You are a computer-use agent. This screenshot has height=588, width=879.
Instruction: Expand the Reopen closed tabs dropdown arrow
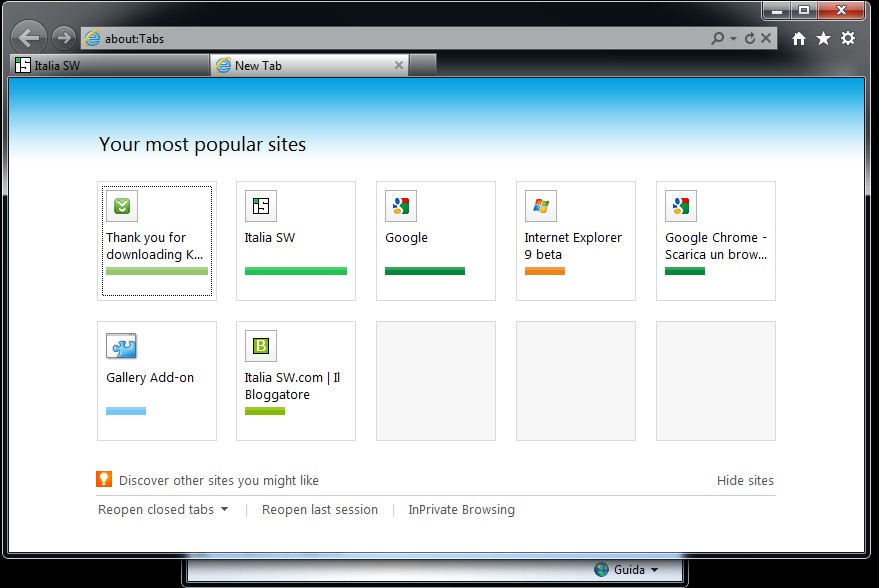click(x=225, y=509)
